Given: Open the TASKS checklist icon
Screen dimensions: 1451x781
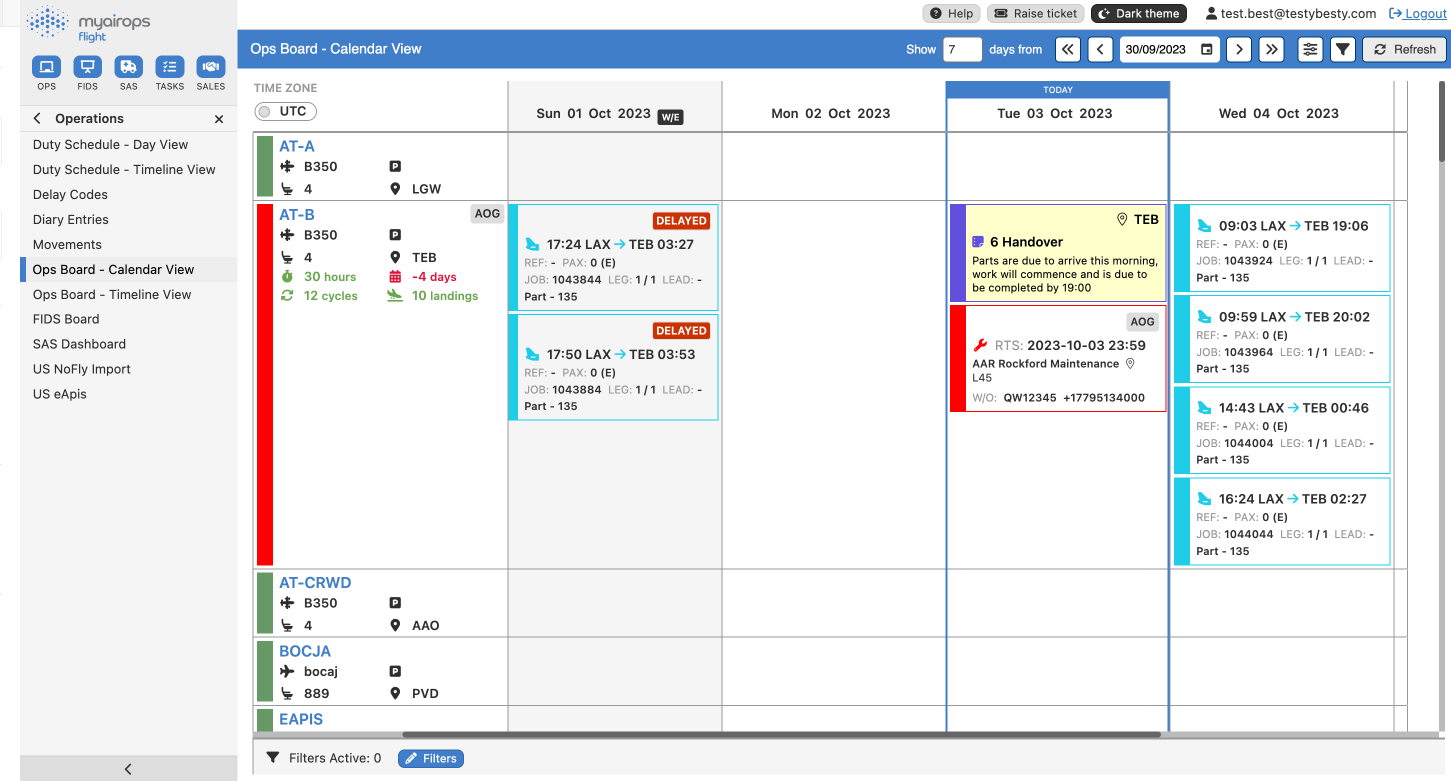Looking at the screenshot, I should click(x=170, y=67).
